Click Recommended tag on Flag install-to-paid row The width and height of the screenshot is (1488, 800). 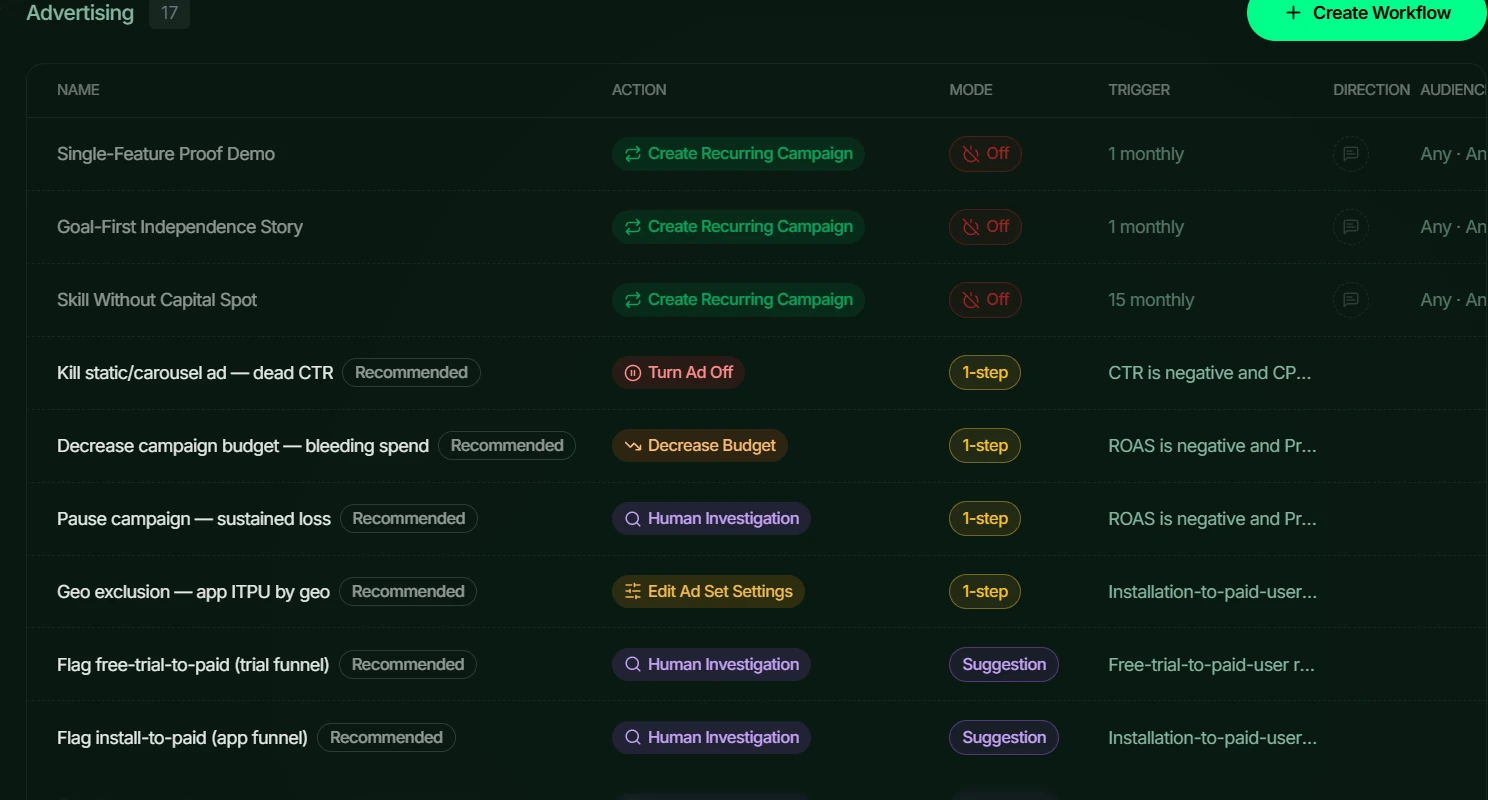click(x=386, y=738)
